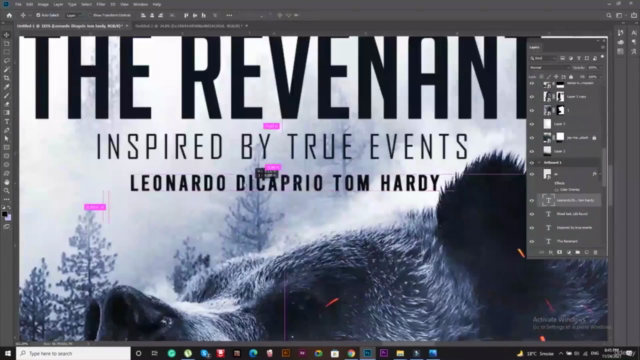Click the foreground color swatch
This screenshot has width=640, height=360.
(x=4, y=214)
